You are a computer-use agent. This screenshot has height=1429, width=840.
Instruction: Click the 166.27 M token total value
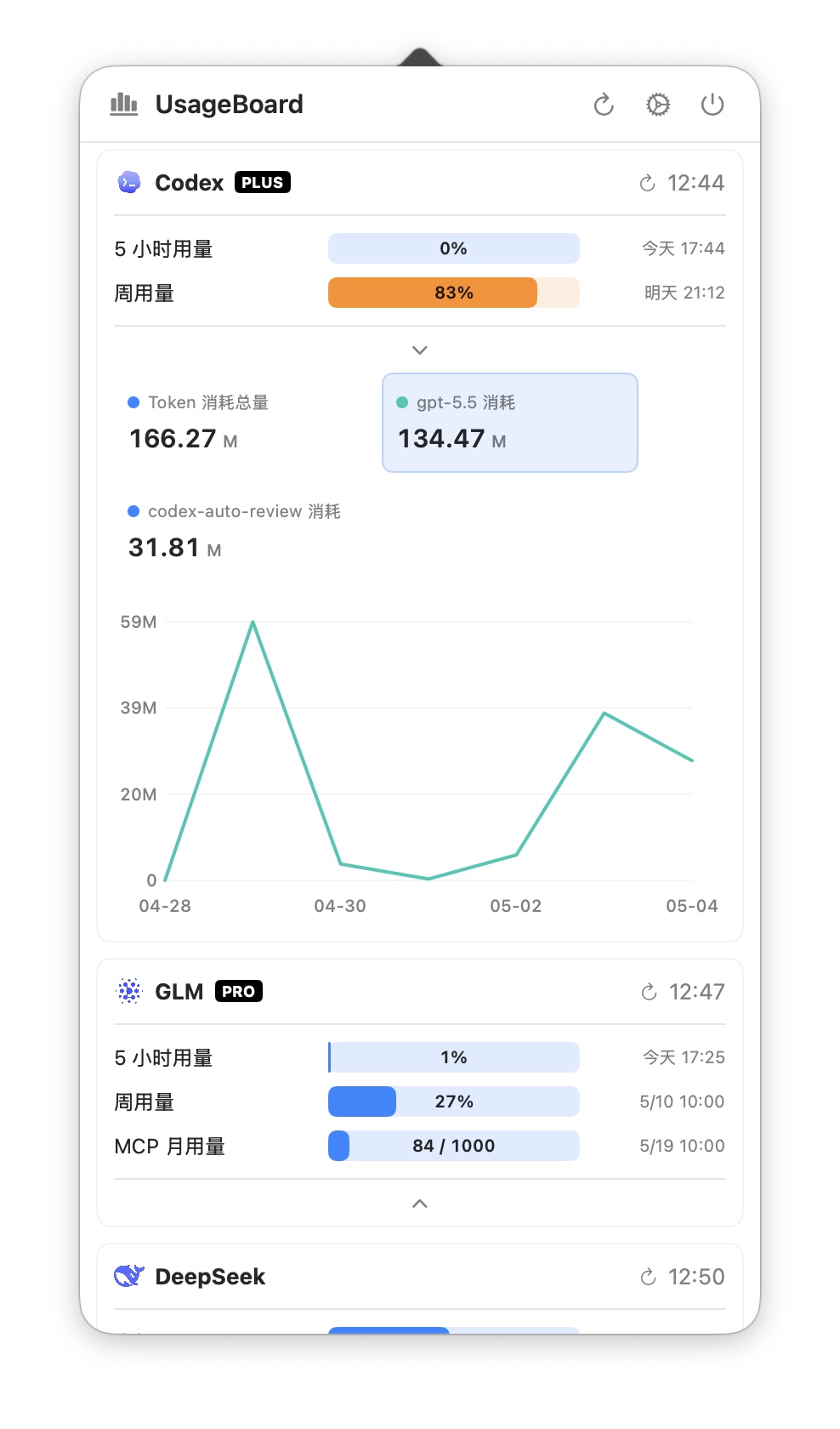183,439
